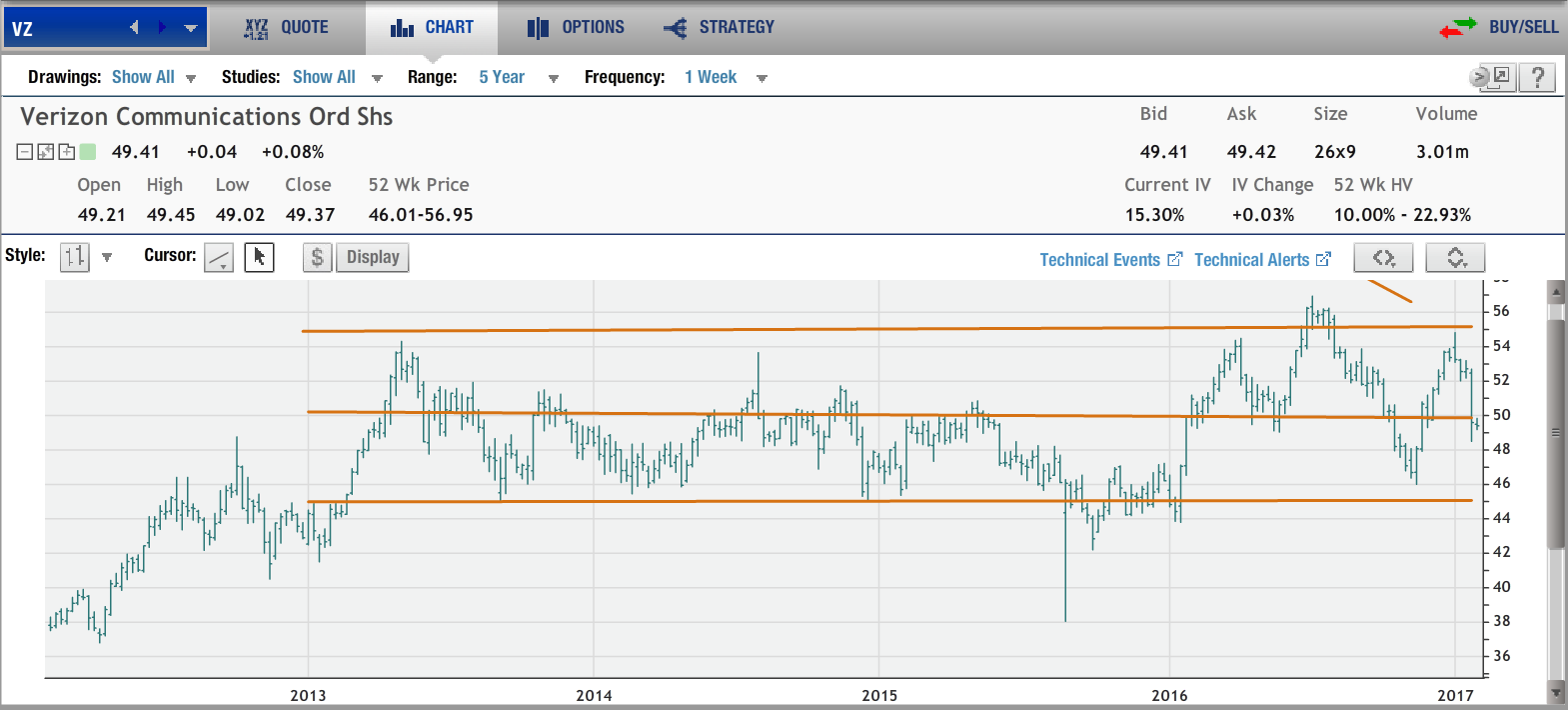The height and width of the screenshot is (710, 1568).
Task: Click the compare symbols icon beside minus
Action: [x=45, y=152]
